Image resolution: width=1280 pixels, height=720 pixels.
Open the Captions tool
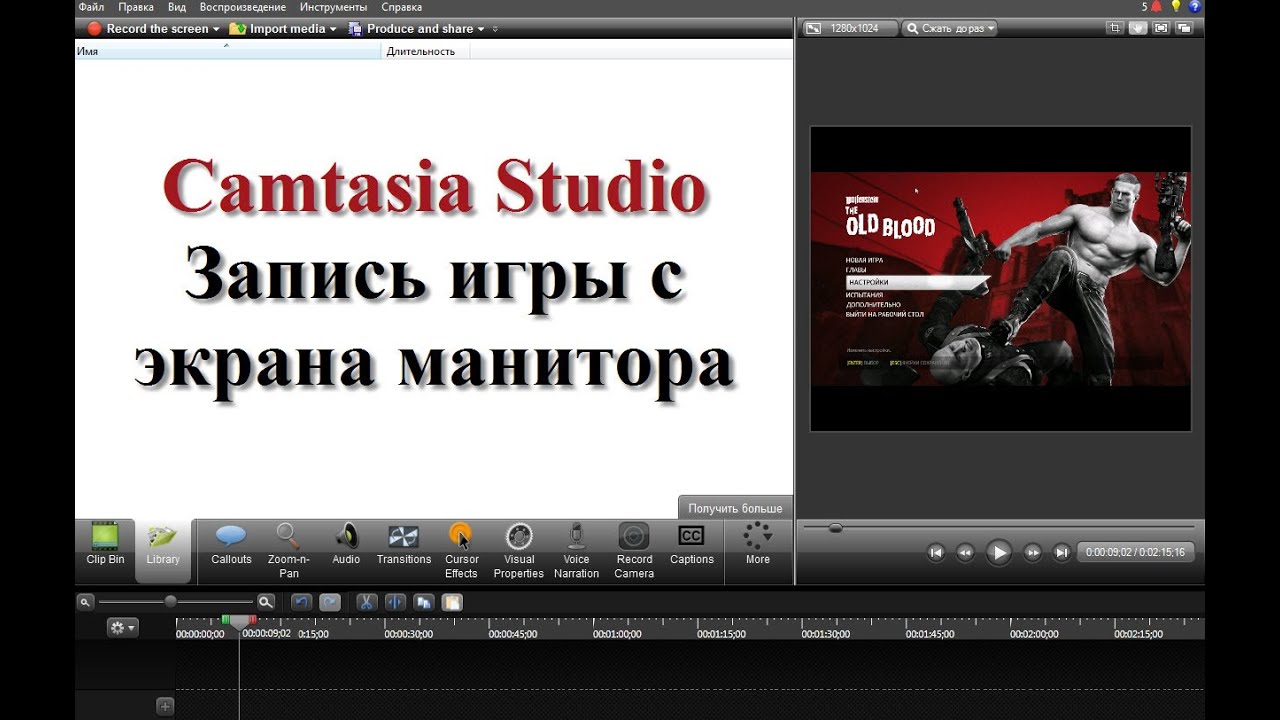(691, 546)
